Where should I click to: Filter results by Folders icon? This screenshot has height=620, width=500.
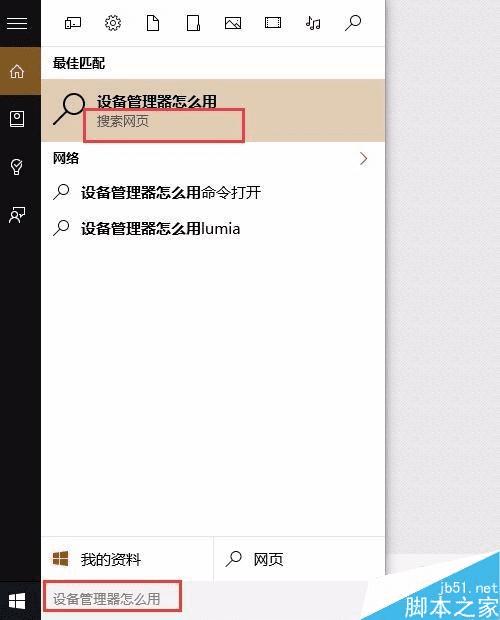(193, 23)
